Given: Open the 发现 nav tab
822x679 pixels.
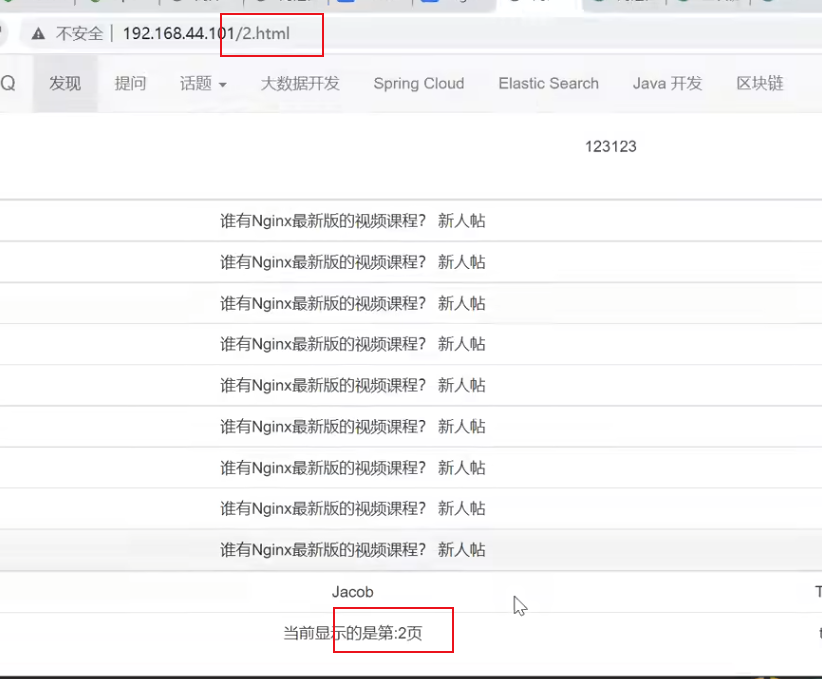Looking at the screenshot, I should (x=65, y=83).
